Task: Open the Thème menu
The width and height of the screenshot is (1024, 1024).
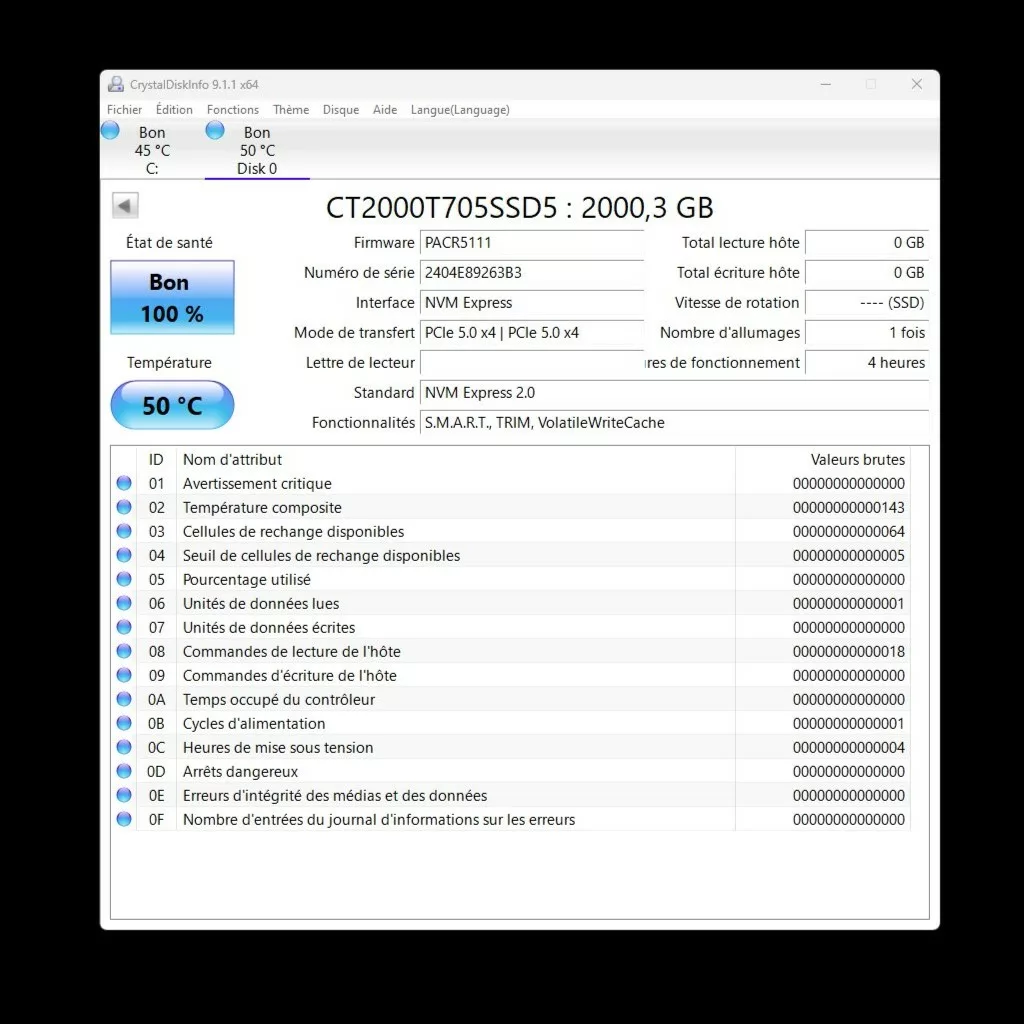Action: pos(291,110)
